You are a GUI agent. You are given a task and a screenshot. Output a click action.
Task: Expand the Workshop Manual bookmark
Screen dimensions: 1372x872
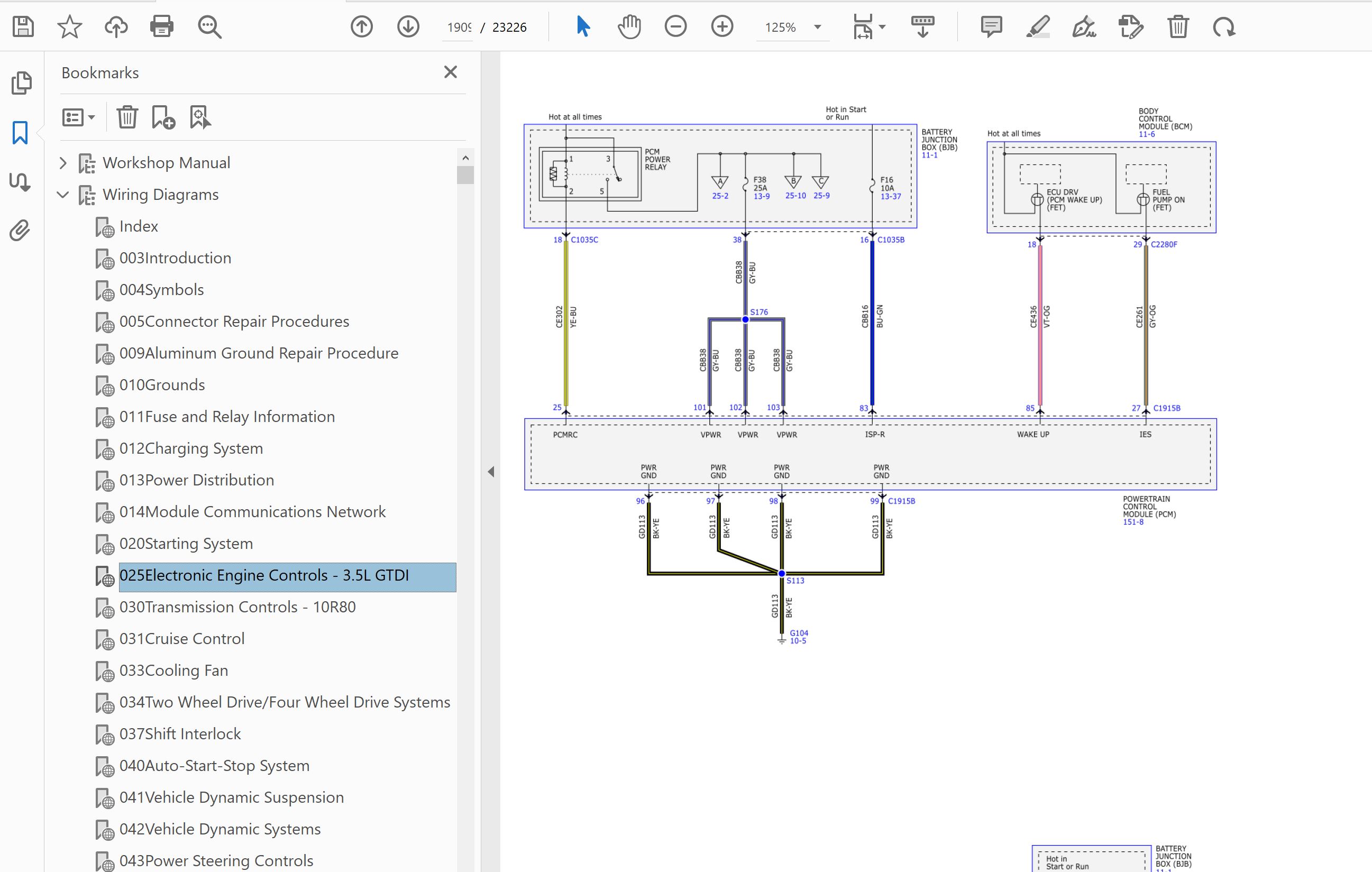pyautogui.click(x=63, y=163)
